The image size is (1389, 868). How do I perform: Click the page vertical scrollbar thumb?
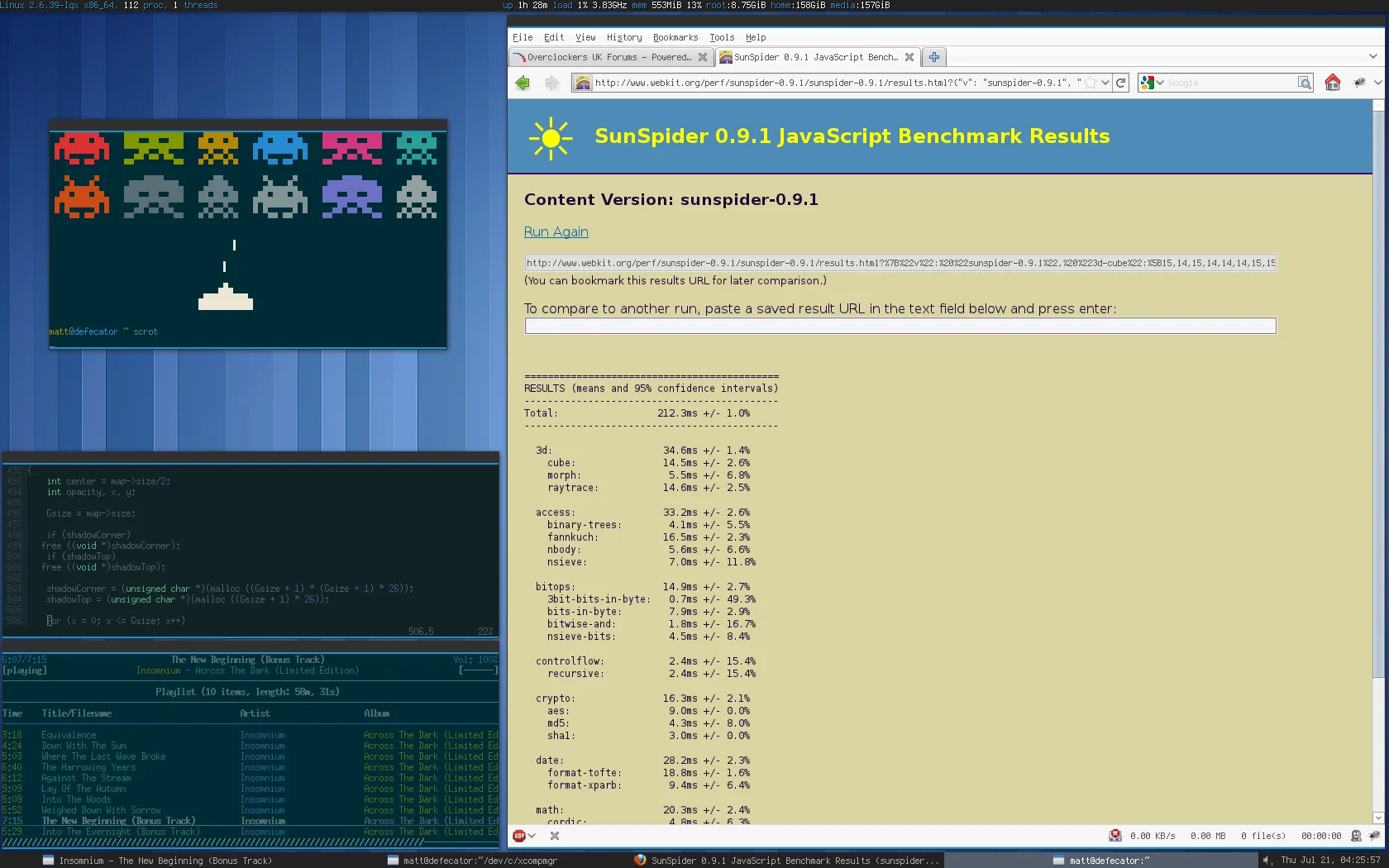coord(1378,395)
